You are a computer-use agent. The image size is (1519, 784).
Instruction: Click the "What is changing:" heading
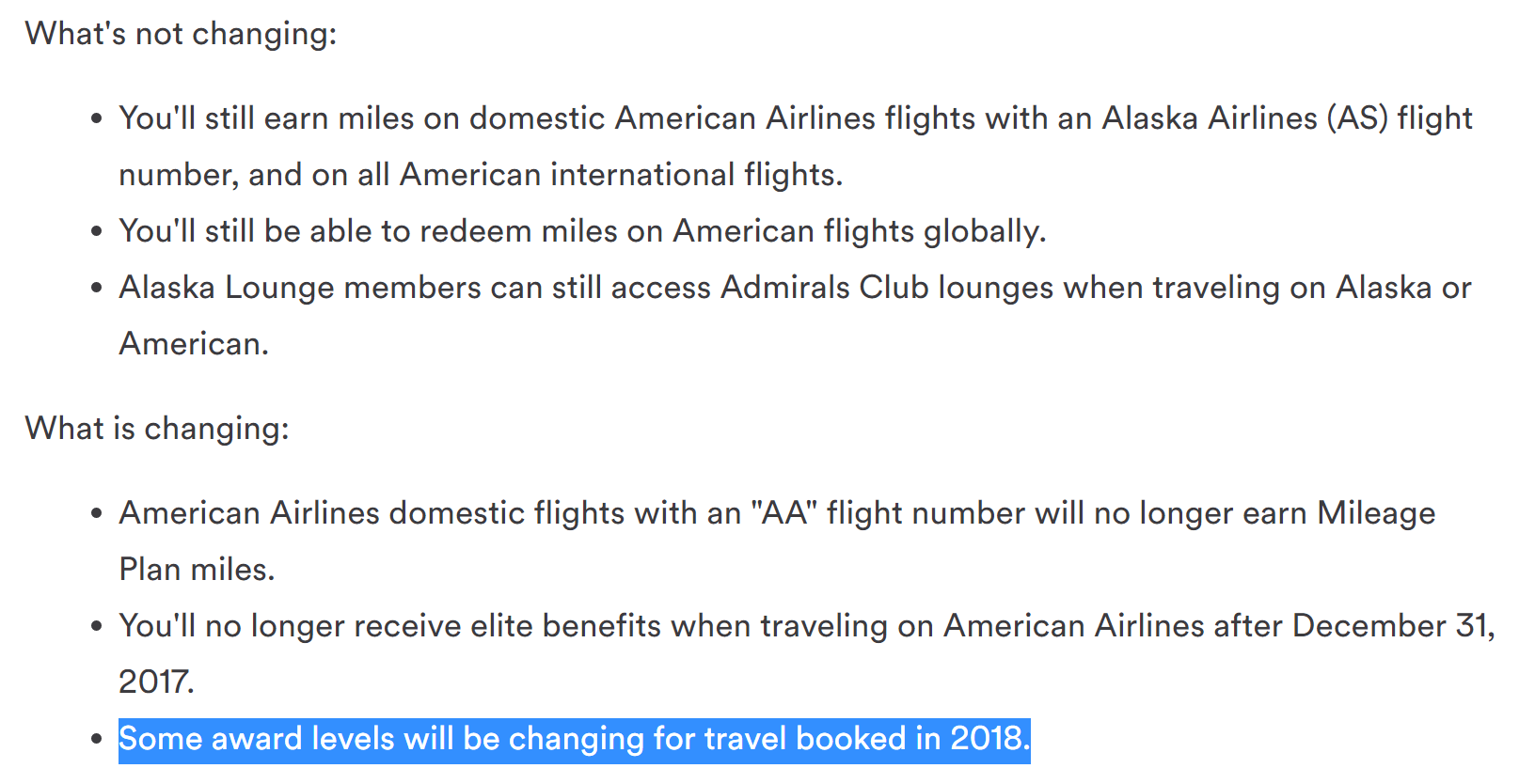pyautogui.click(x=157, y=429)
